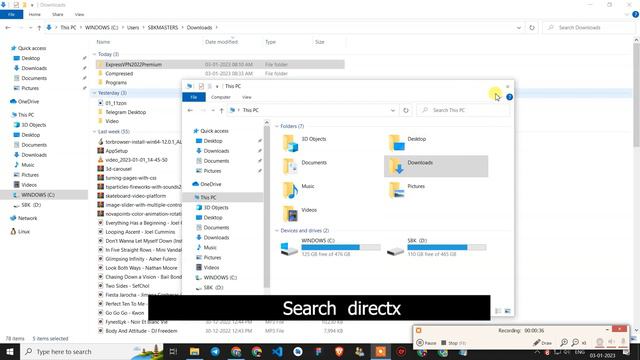The width and height of the screenshot is (640, 360).
Task: Select Linux in Downloads window sidebar
Action: click(24, 231)
